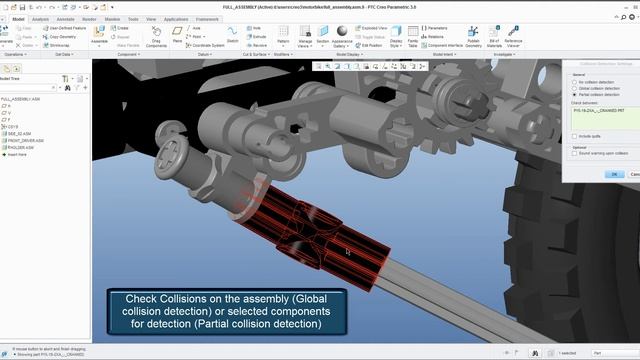Expand the Cut & Surface group dropdown
The image size is (640, 360).
pos(256,54)
